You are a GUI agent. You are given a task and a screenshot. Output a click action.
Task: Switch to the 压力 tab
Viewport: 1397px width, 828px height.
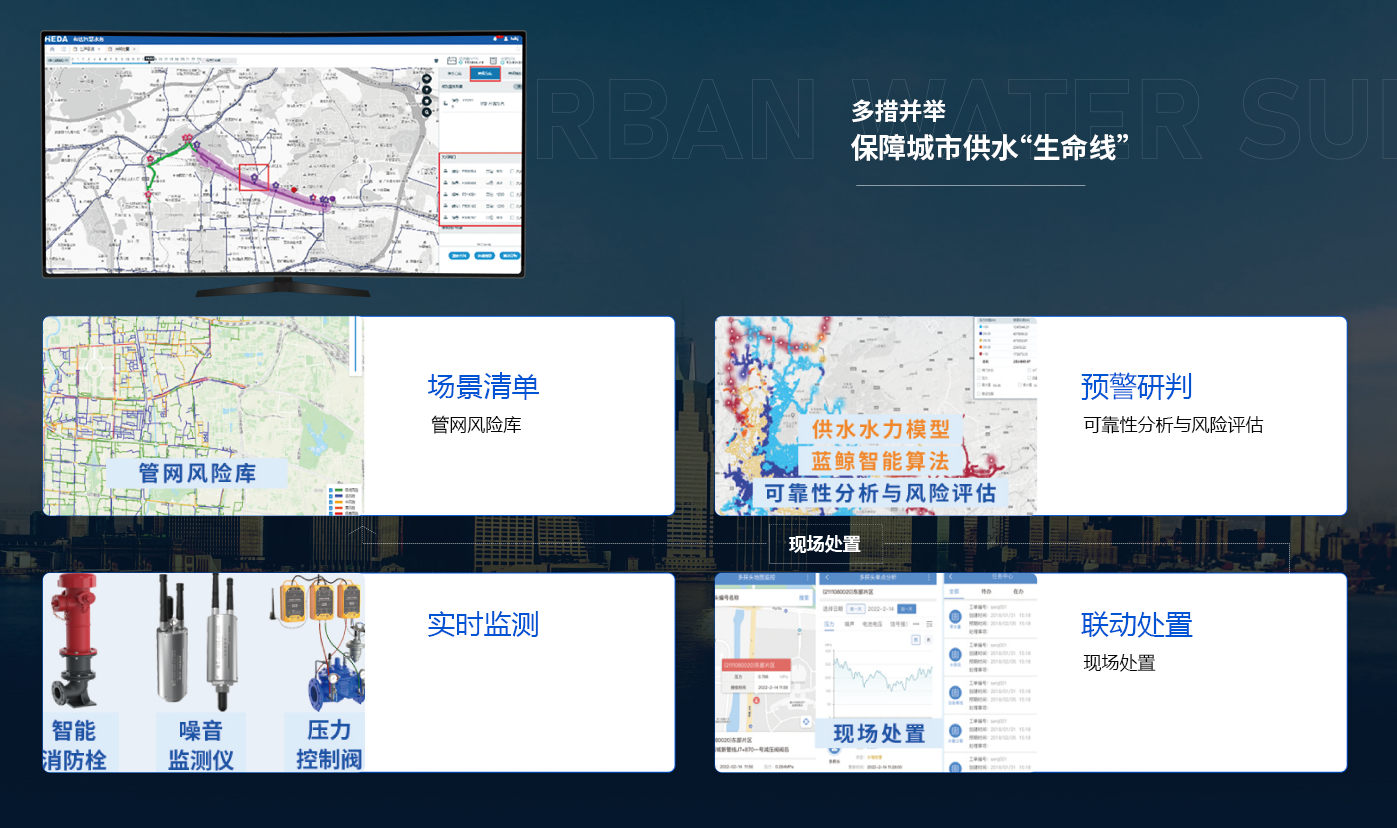(829, 624)
